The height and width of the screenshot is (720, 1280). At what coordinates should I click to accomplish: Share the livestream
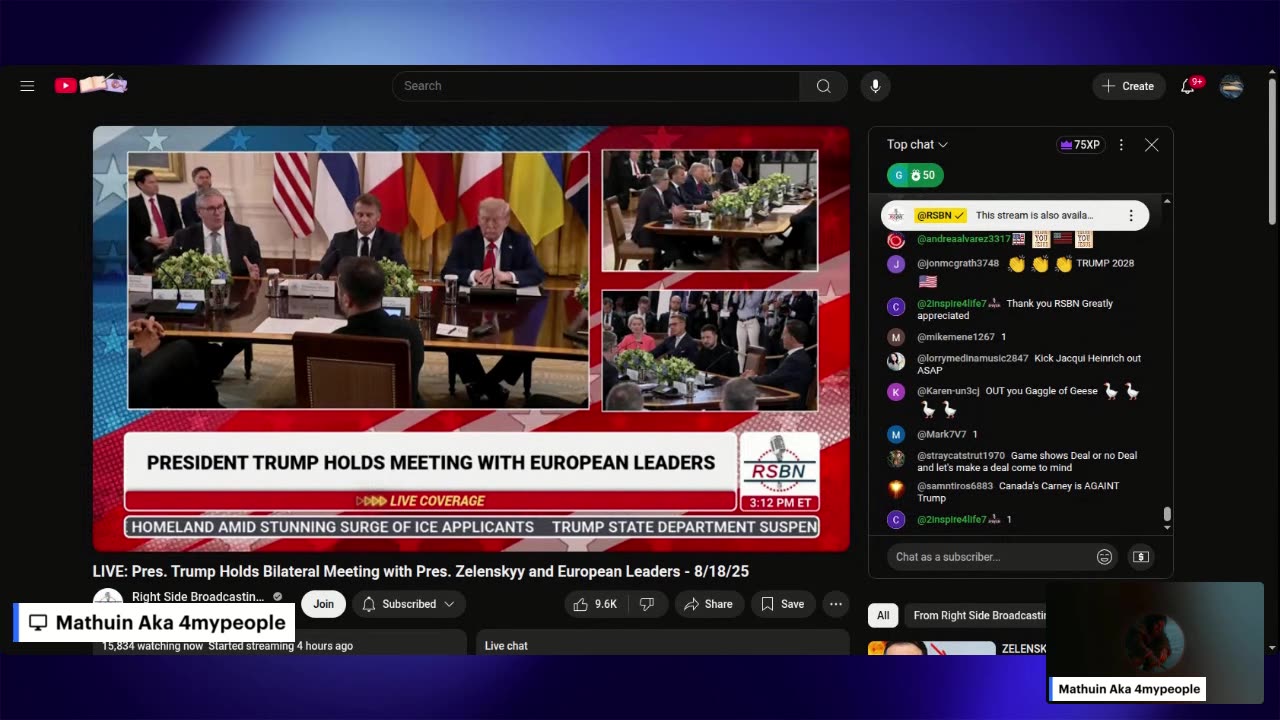pyautogui.click(x=708, y=604)
